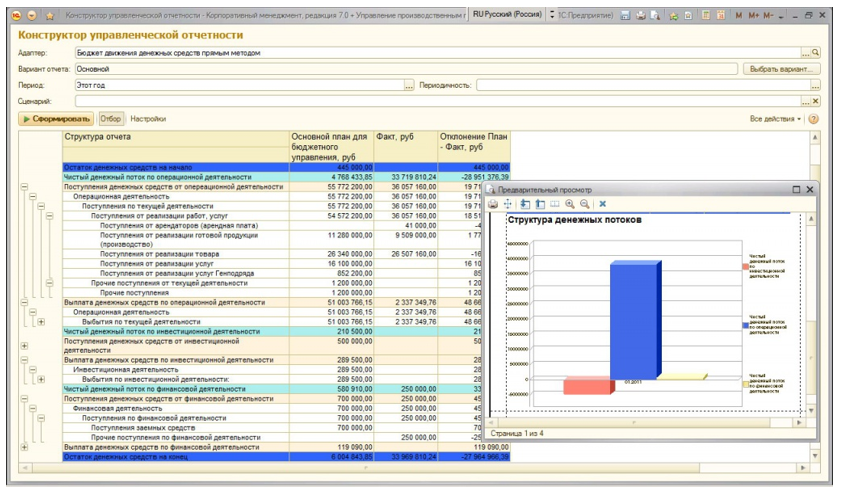Click the save icon in title bar
The image size is (844, 493).
pyautogui.click(x=625, y=16)
